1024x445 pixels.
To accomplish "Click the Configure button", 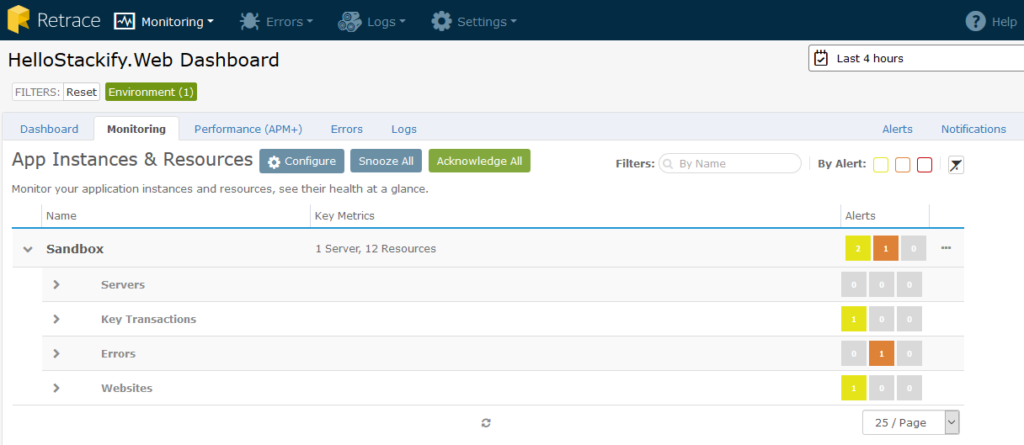I will click(302, 161).
